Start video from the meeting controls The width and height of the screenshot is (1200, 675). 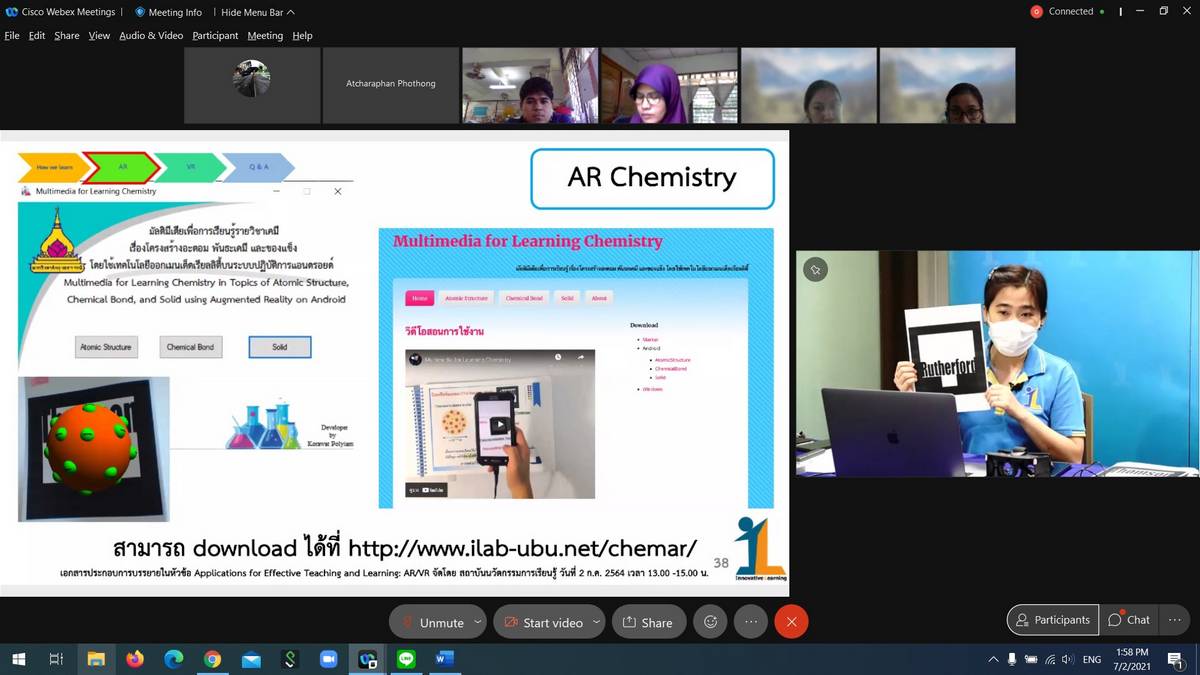(543, 622)
